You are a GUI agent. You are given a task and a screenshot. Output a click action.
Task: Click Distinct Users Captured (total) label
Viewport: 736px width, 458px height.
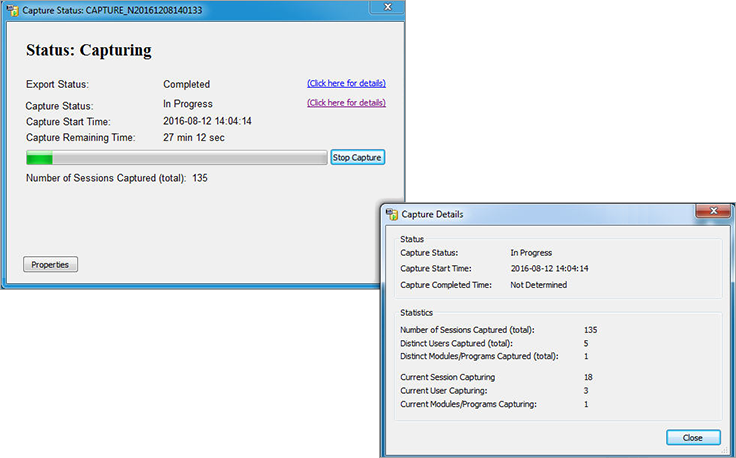pos(456,344)
